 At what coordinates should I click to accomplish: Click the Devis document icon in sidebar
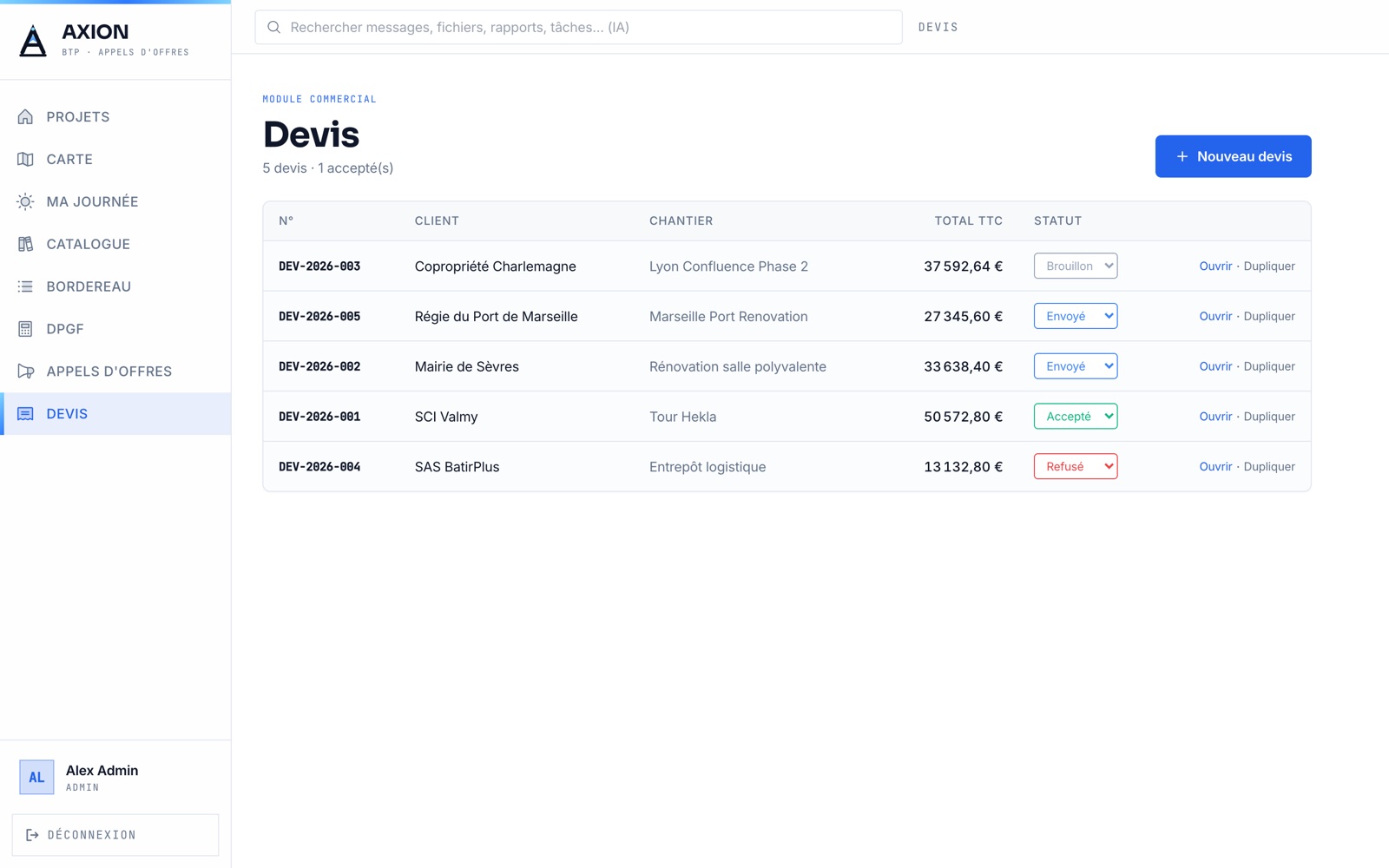point(25,414)
